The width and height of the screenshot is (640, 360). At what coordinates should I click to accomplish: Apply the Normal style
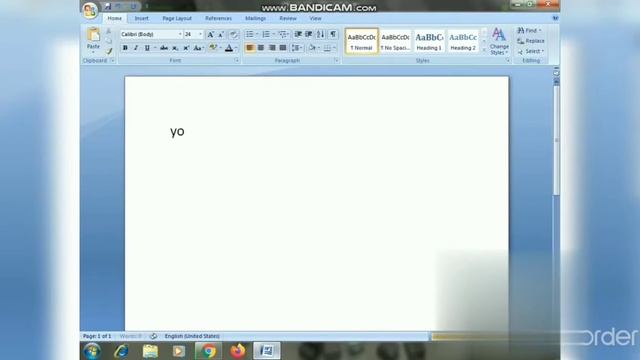(x=362, y=41)
